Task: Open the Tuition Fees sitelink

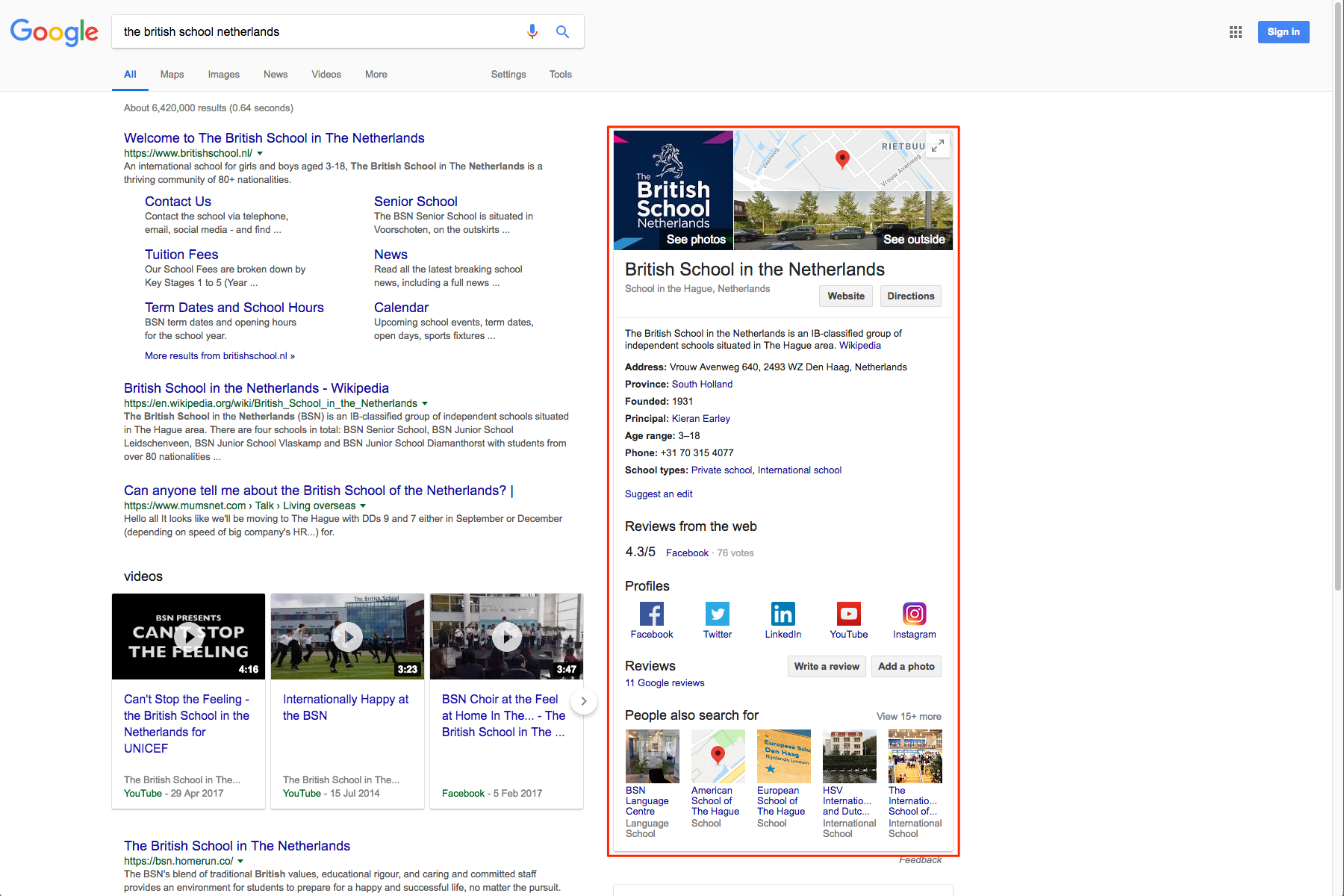Action: pos(181,255)
